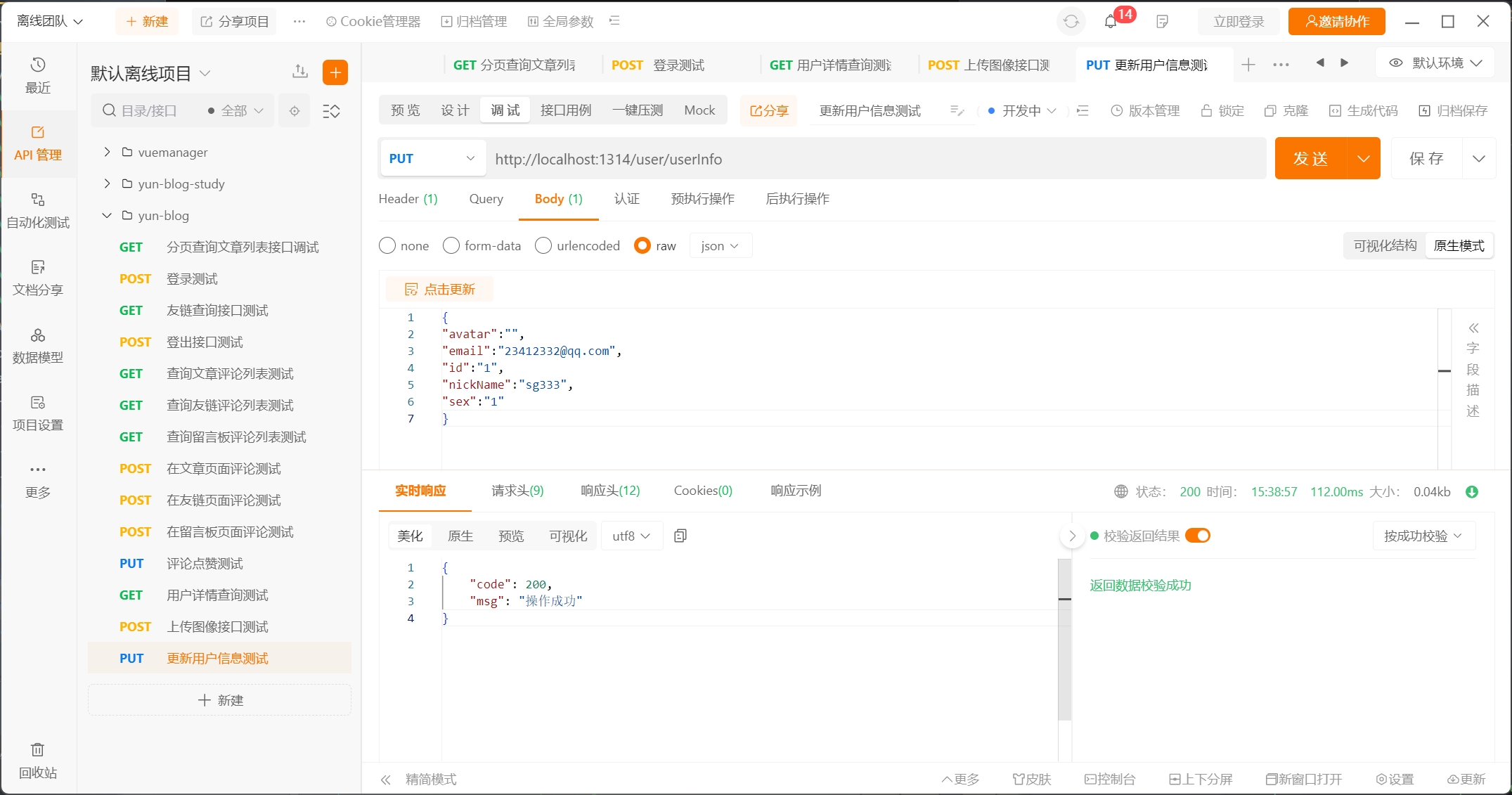Viewport: 1512px width, 795px height.
Task: Click the refresh sync icon in title bar
Action: (1071, 22)
